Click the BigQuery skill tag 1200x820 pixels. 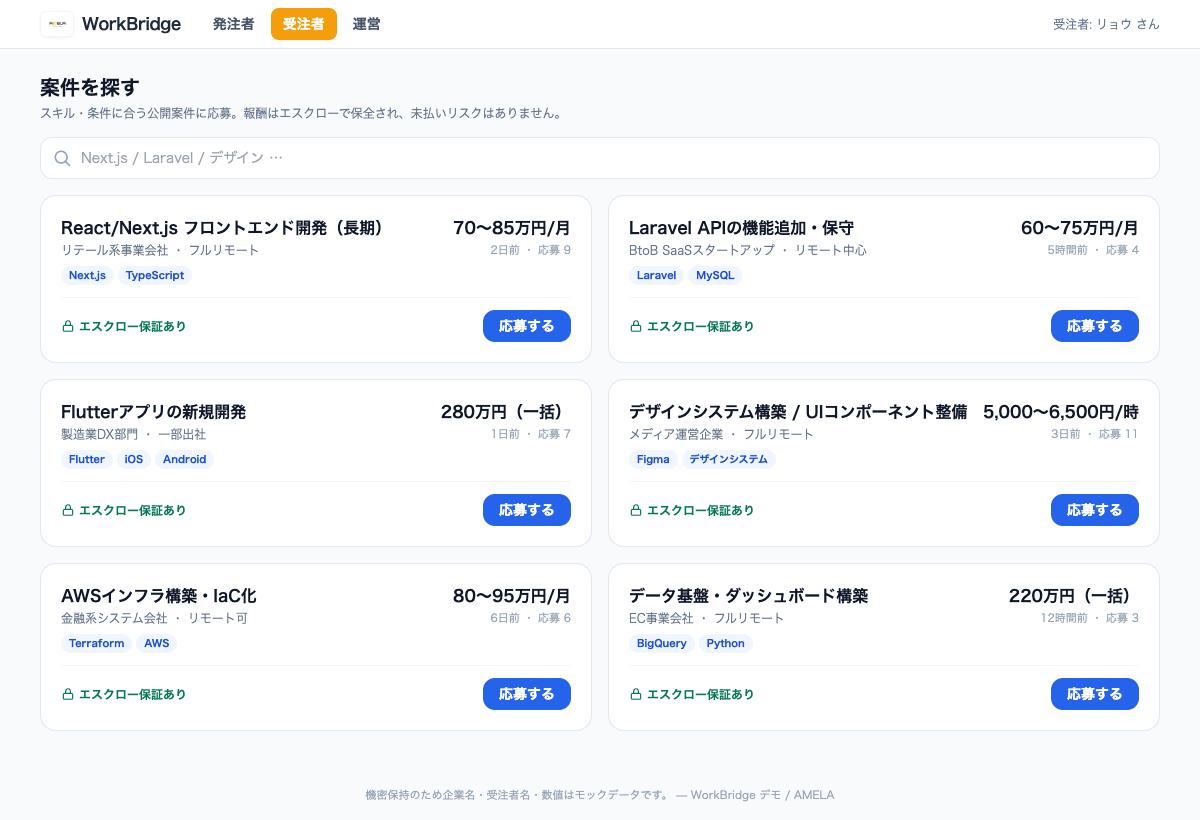(662, 643)
